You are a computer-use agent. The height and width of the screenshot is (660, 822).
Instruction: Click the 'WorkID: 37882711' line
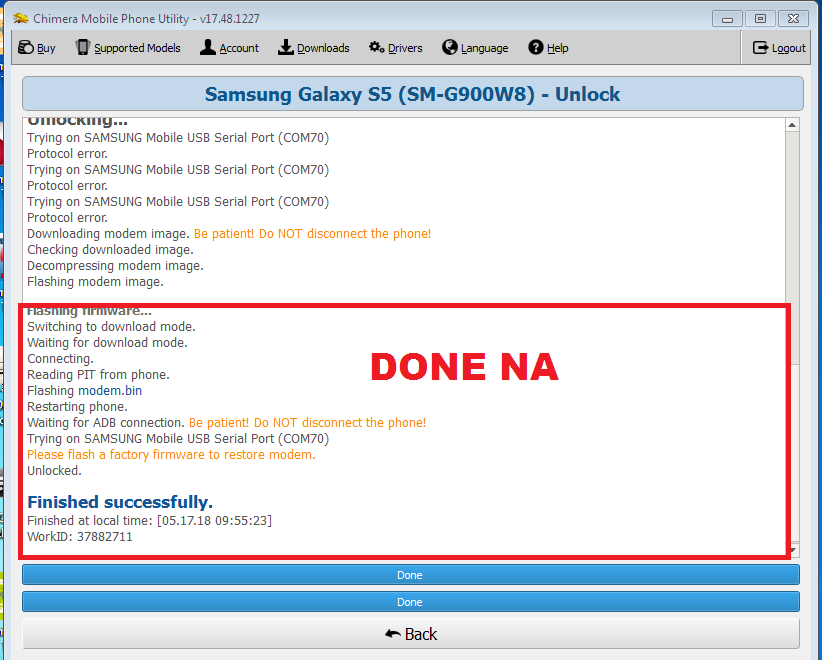point(80,536)
